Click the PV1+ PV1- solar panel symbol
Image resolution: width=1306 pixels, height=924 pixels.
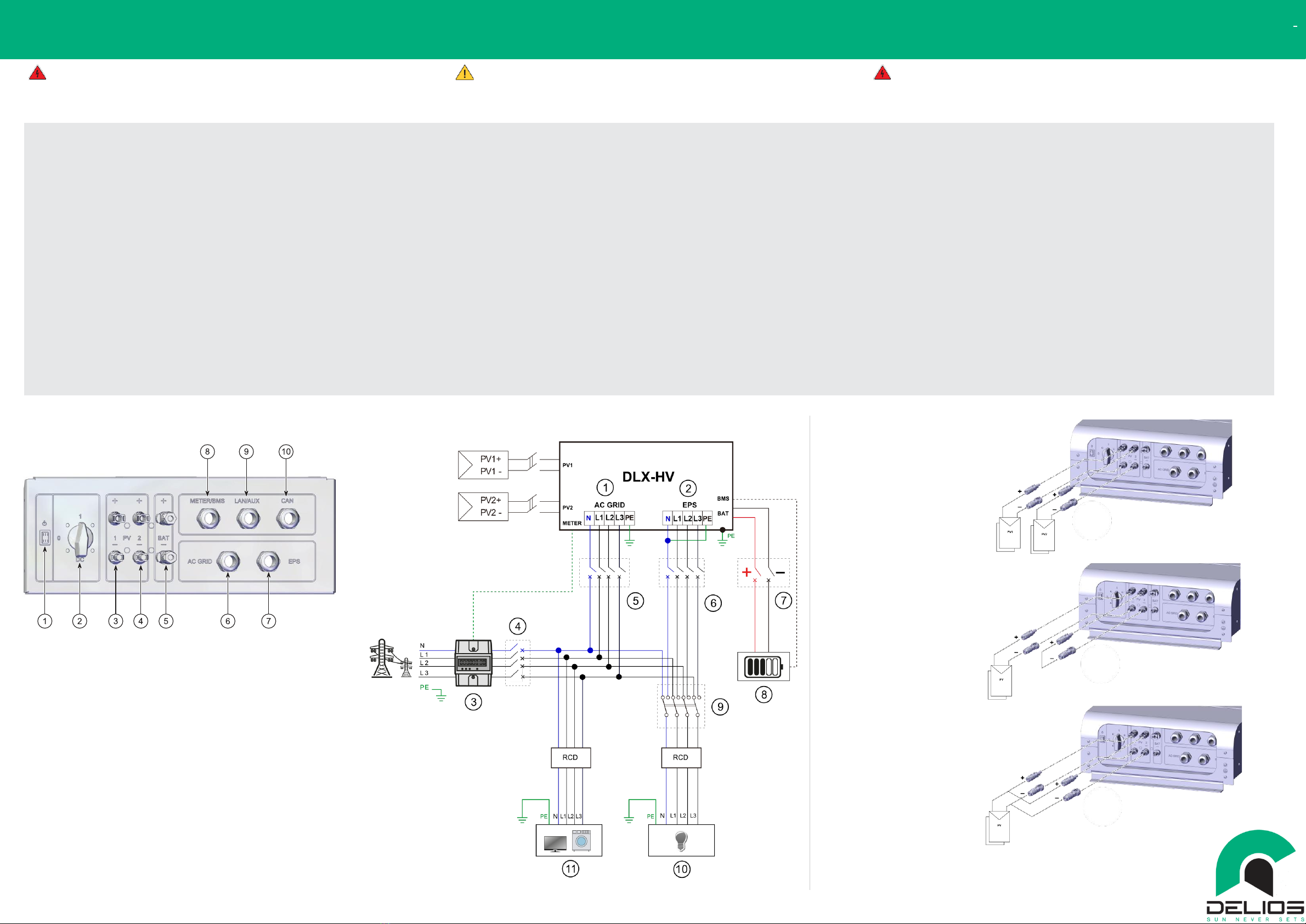[483, 465]
